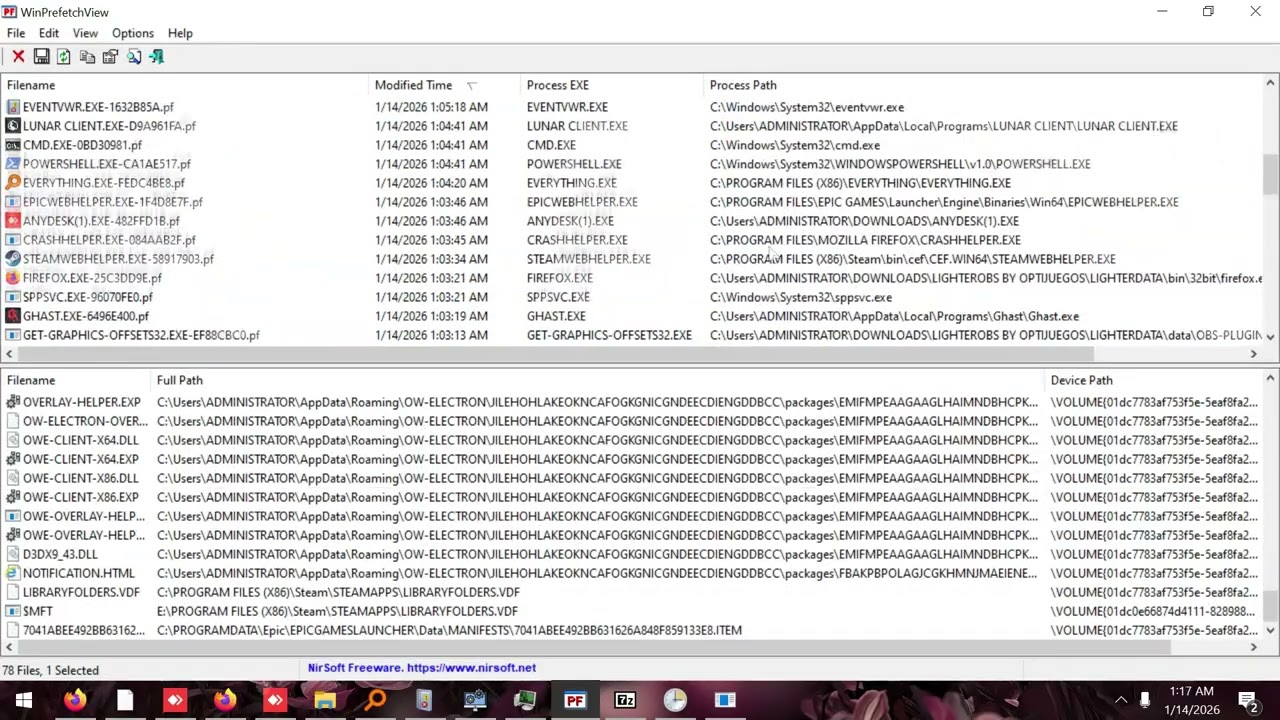Click the C:\Windows\System32\sppsvc.exe process path
1280x720 pixels.
tap(801, 297)
